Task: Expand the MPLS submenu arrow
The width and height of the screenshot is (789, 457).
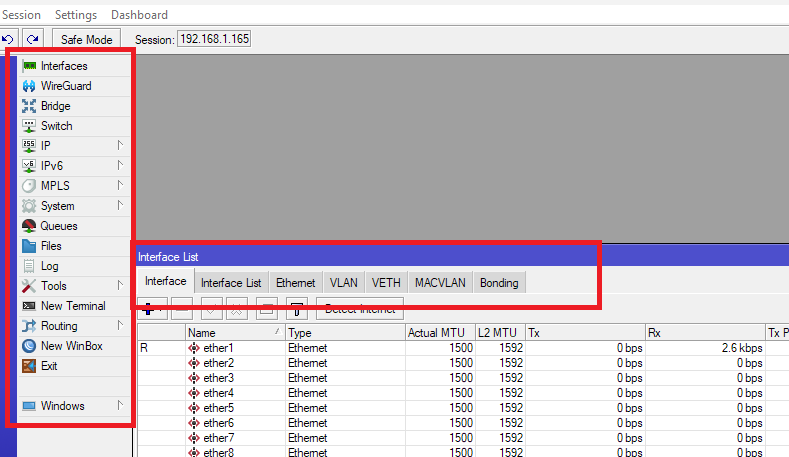Action: coord(120,186)
